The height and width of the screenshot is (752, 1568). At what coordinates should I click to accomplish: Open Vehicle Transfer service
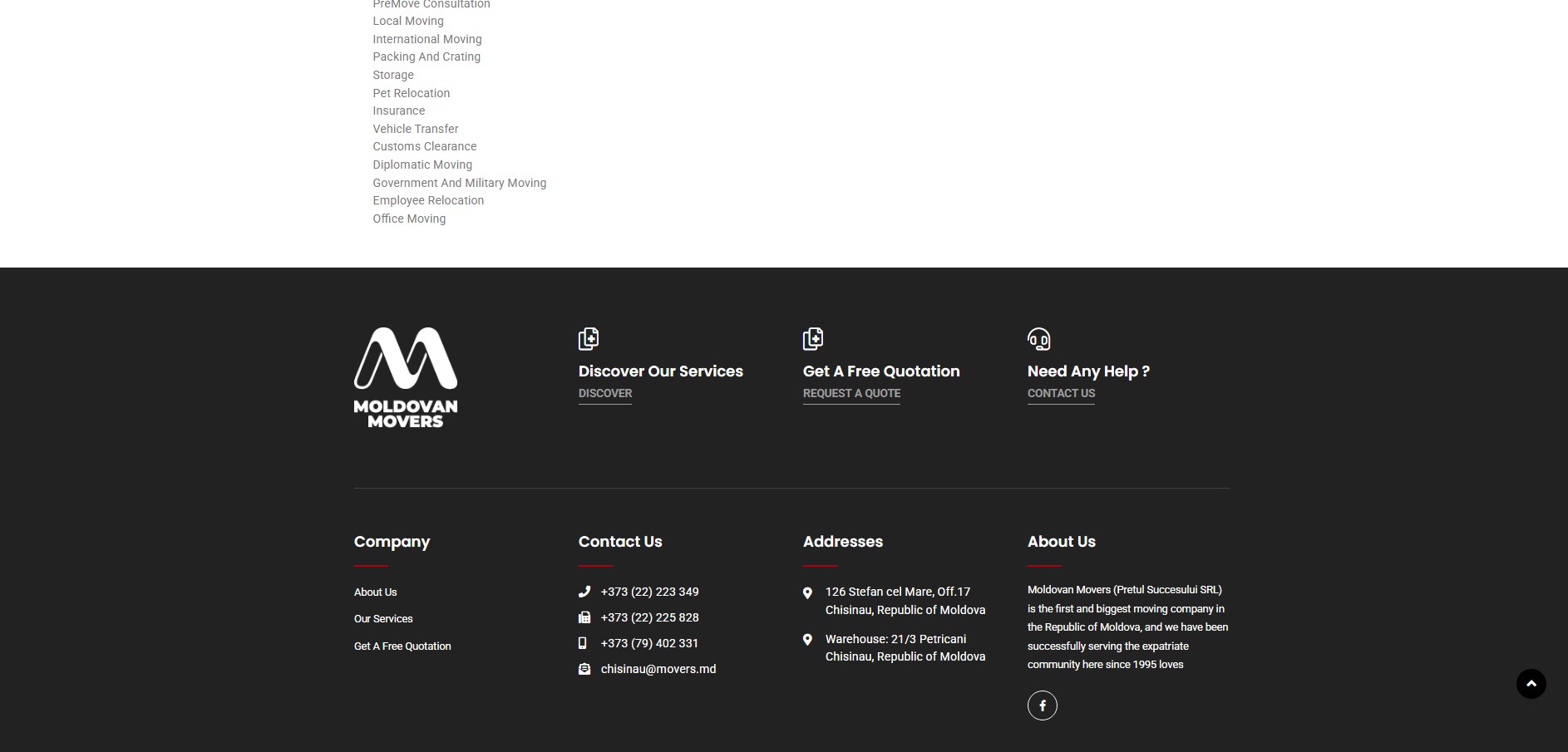point(416,129)
